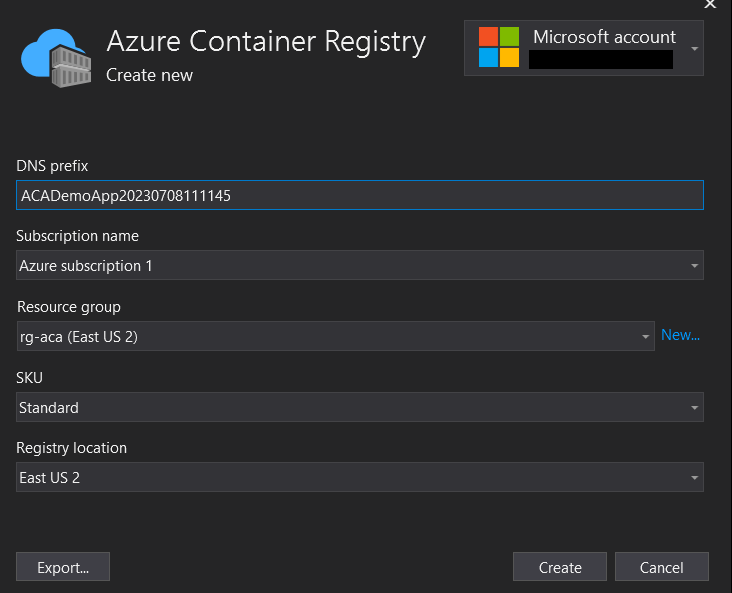Click the redacted account email bar
Image resolution: width=732 pixels, height=593 pixels.
click(600, 60)
